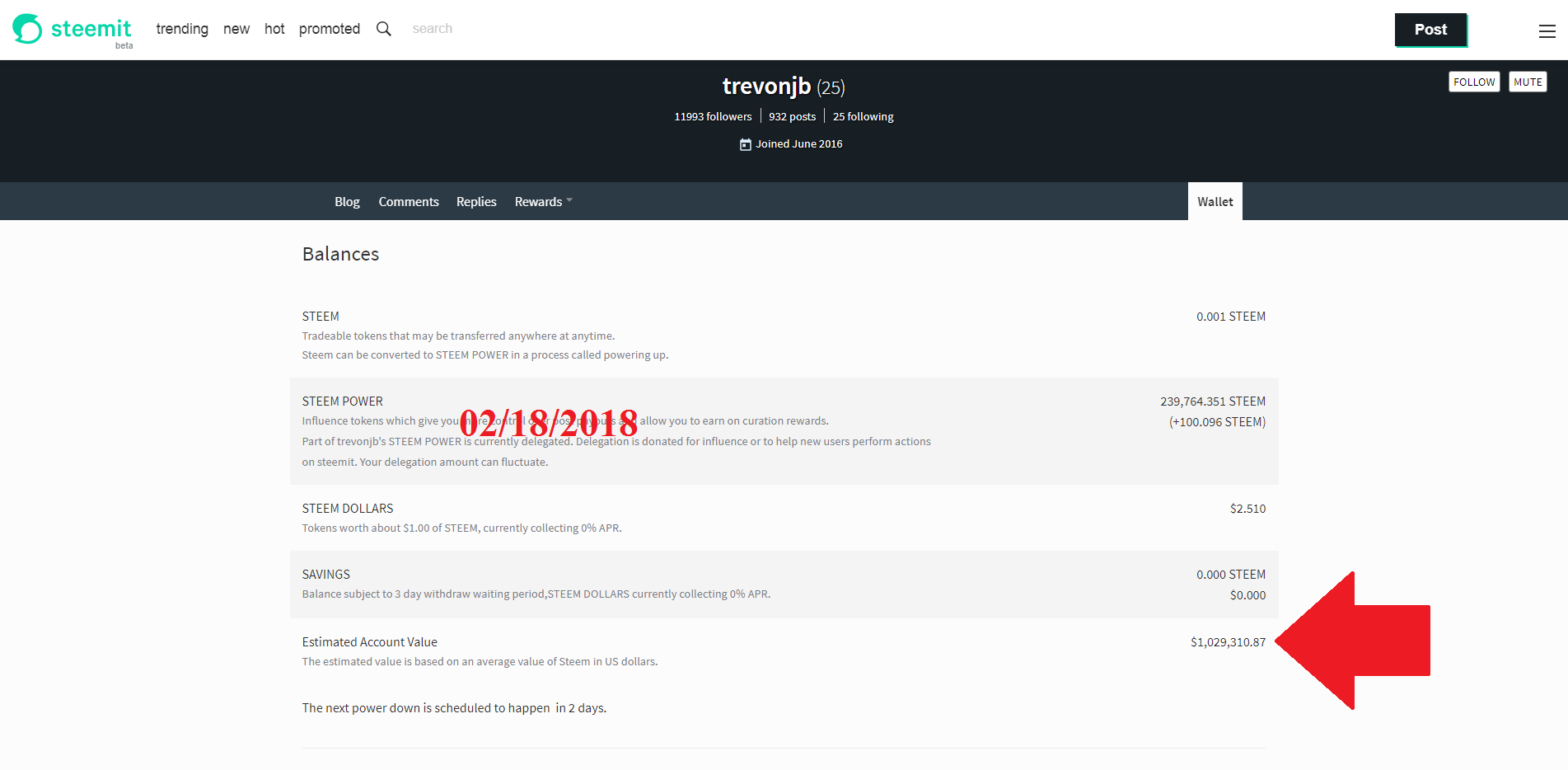
Task: Open the 932 posts link
Action: pyautogui.click(x=792, y=116)
